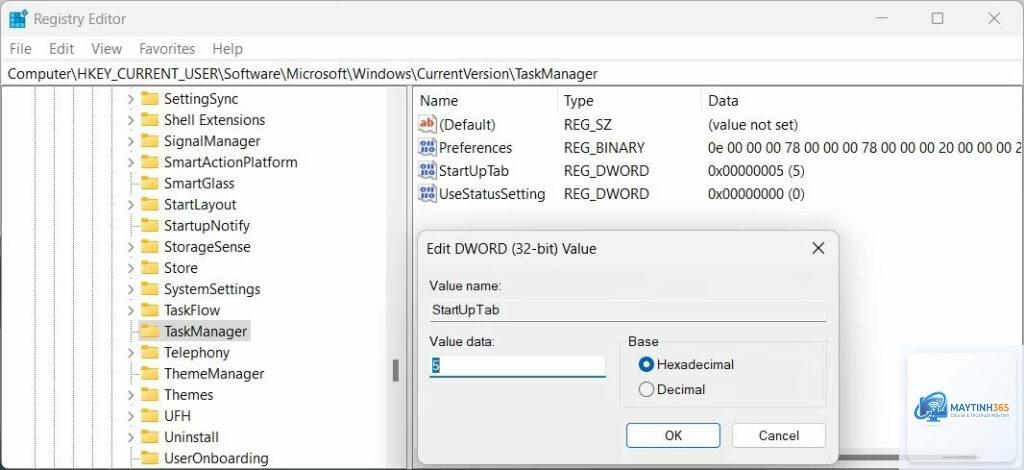Click the (value not set) data cell
1024x470 pixels.
tap(753, 124)
